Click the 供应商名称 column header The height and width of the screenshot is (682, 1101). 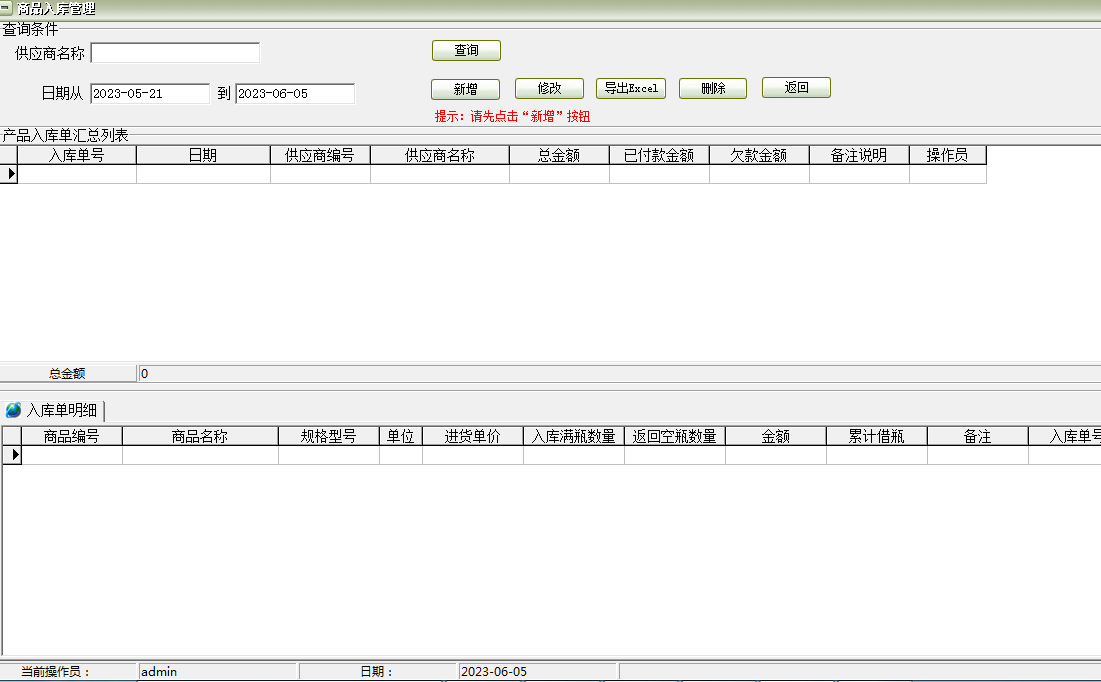pyautogui.click(x=440, y=155)
